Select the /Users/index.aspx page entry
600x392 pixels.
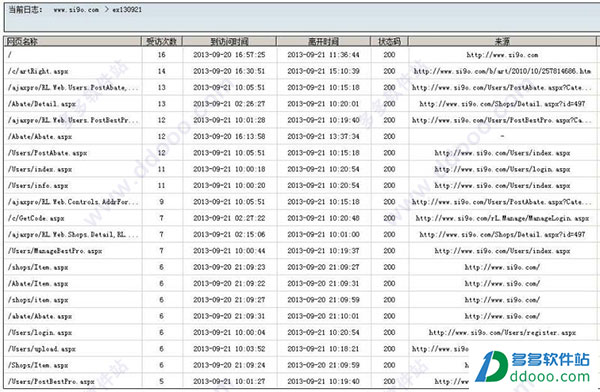click(40, 169)
